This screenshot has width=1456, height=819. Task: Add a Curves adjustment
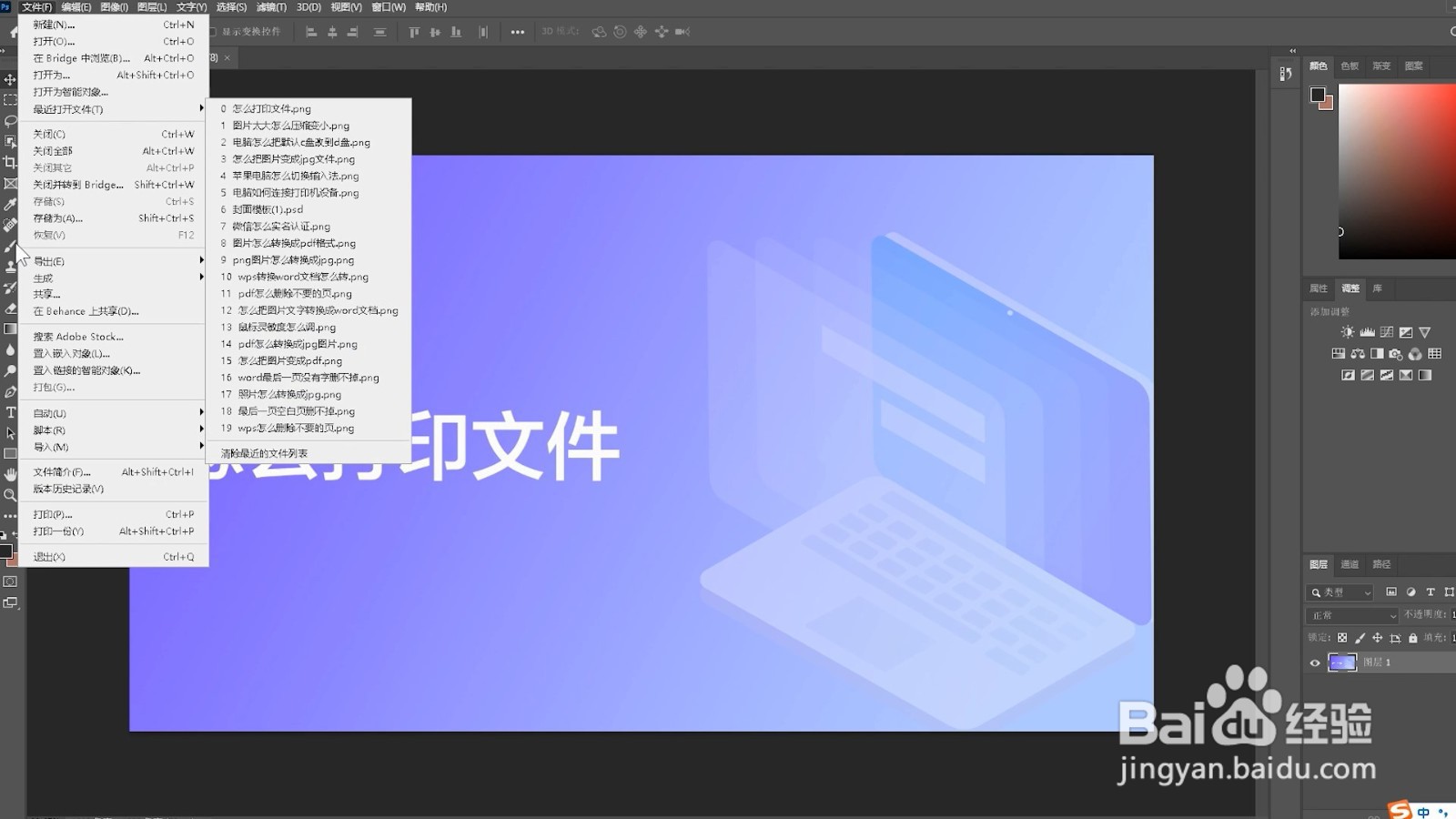pyautogui.click(x=1386, y=332)
